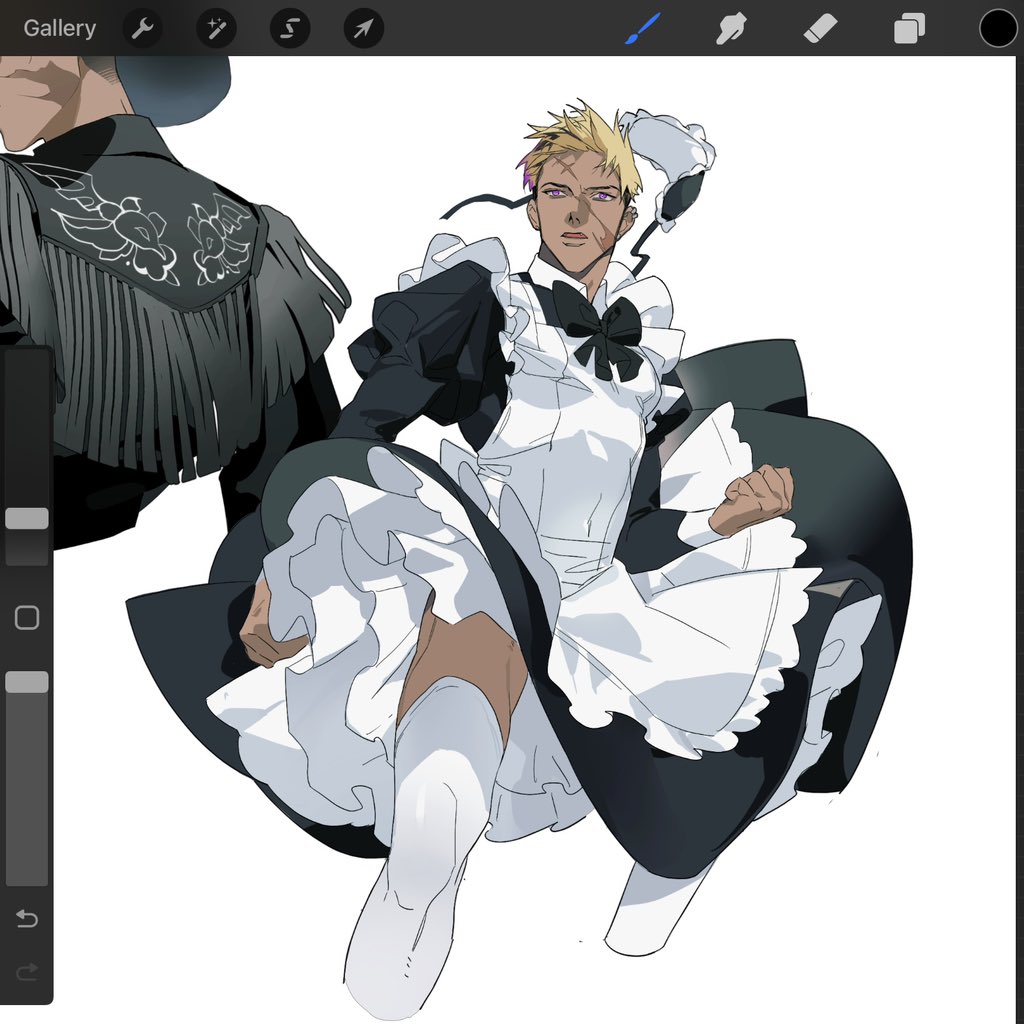
Task: Click the brush opacity slider handle
Action: click(27, 682)
